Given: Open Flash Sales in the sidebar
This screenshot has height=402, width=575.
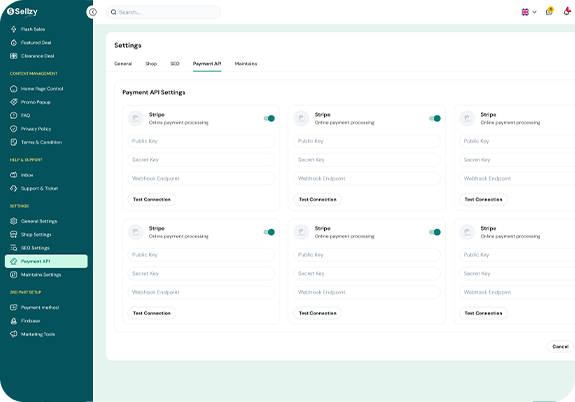Looking at the screenshot, I should coord(28,29).
